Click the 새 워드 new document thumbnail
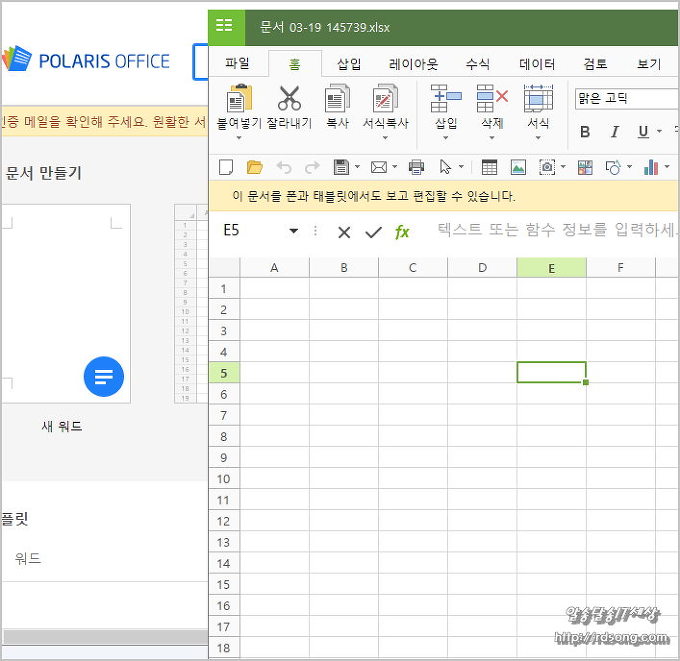680x661 pixels. [66, 304]
